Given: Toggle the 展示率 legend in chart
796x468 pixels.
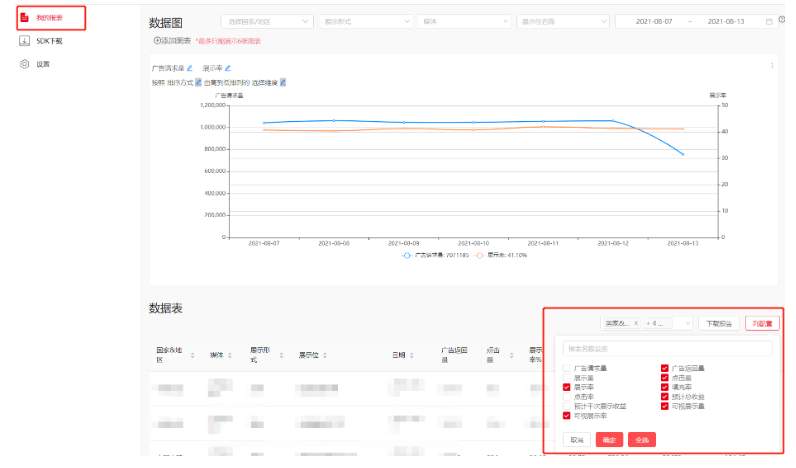Looking at the screenshot, I should click(501, 255).
